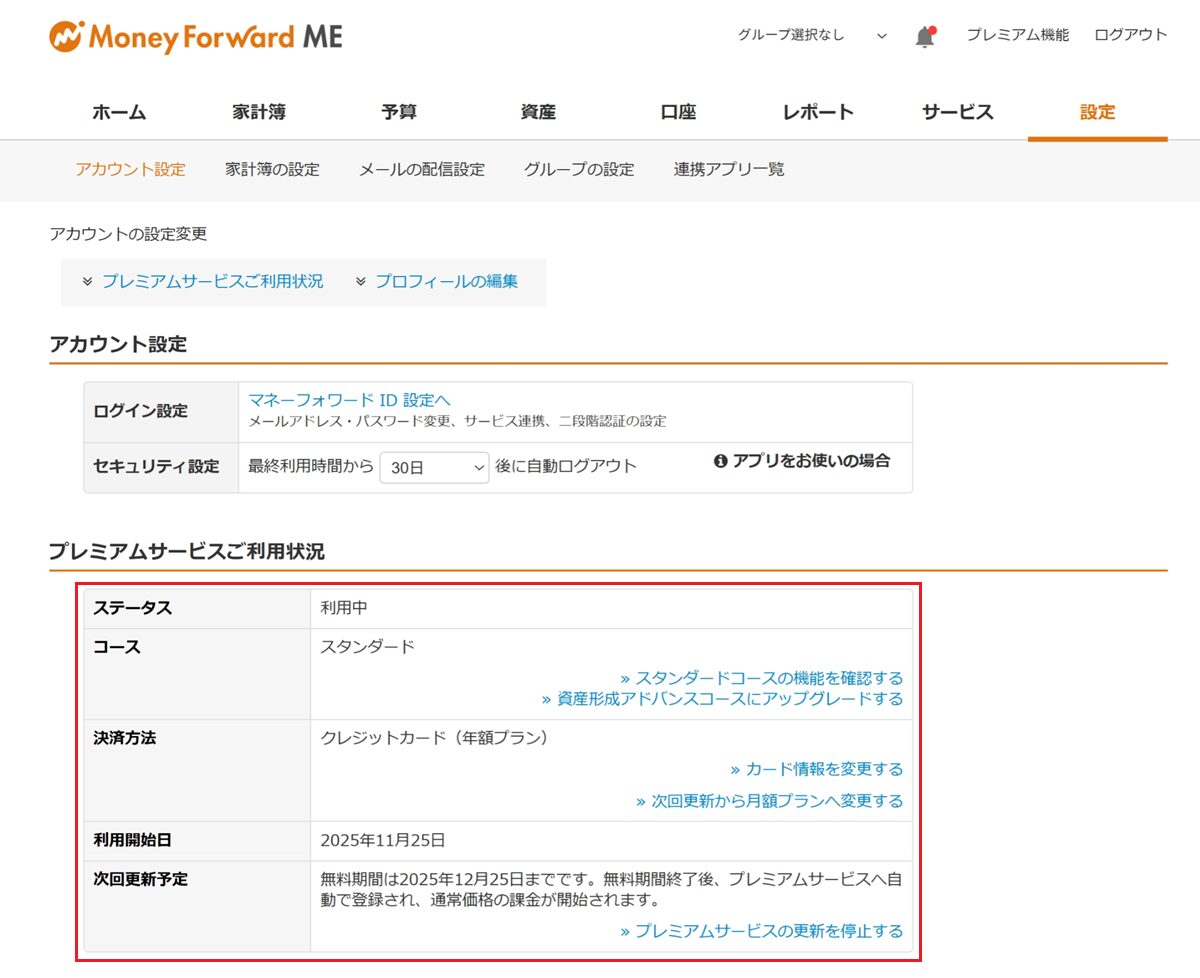This screenshot has width=1200, height=978.
Task: Open the 資産 tab
Action: tap(538, 112)
